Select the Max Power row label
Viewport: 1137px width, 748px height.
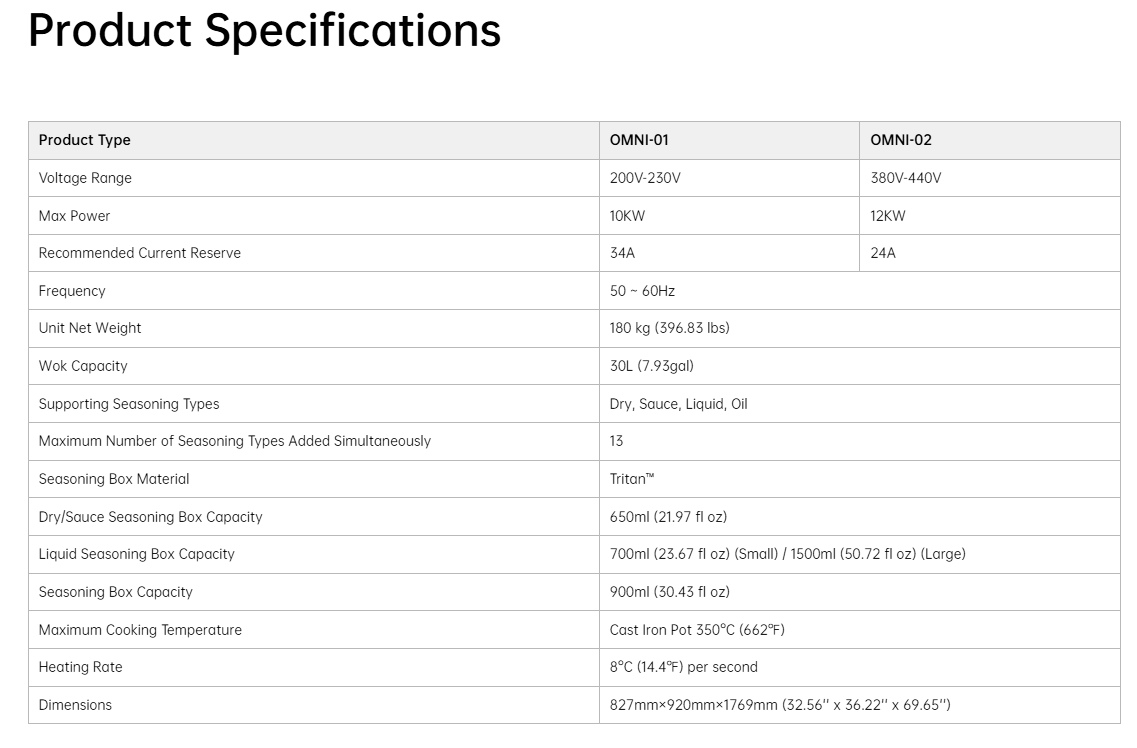pos(74,216)
